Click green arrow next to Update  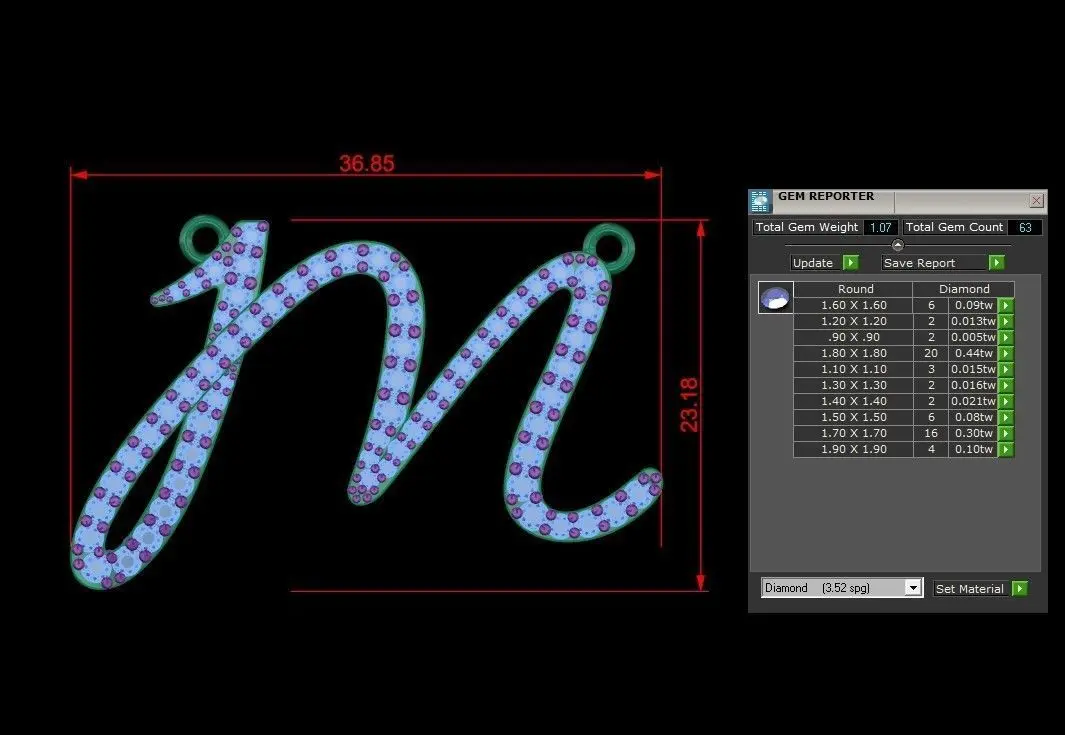point(851,262)
